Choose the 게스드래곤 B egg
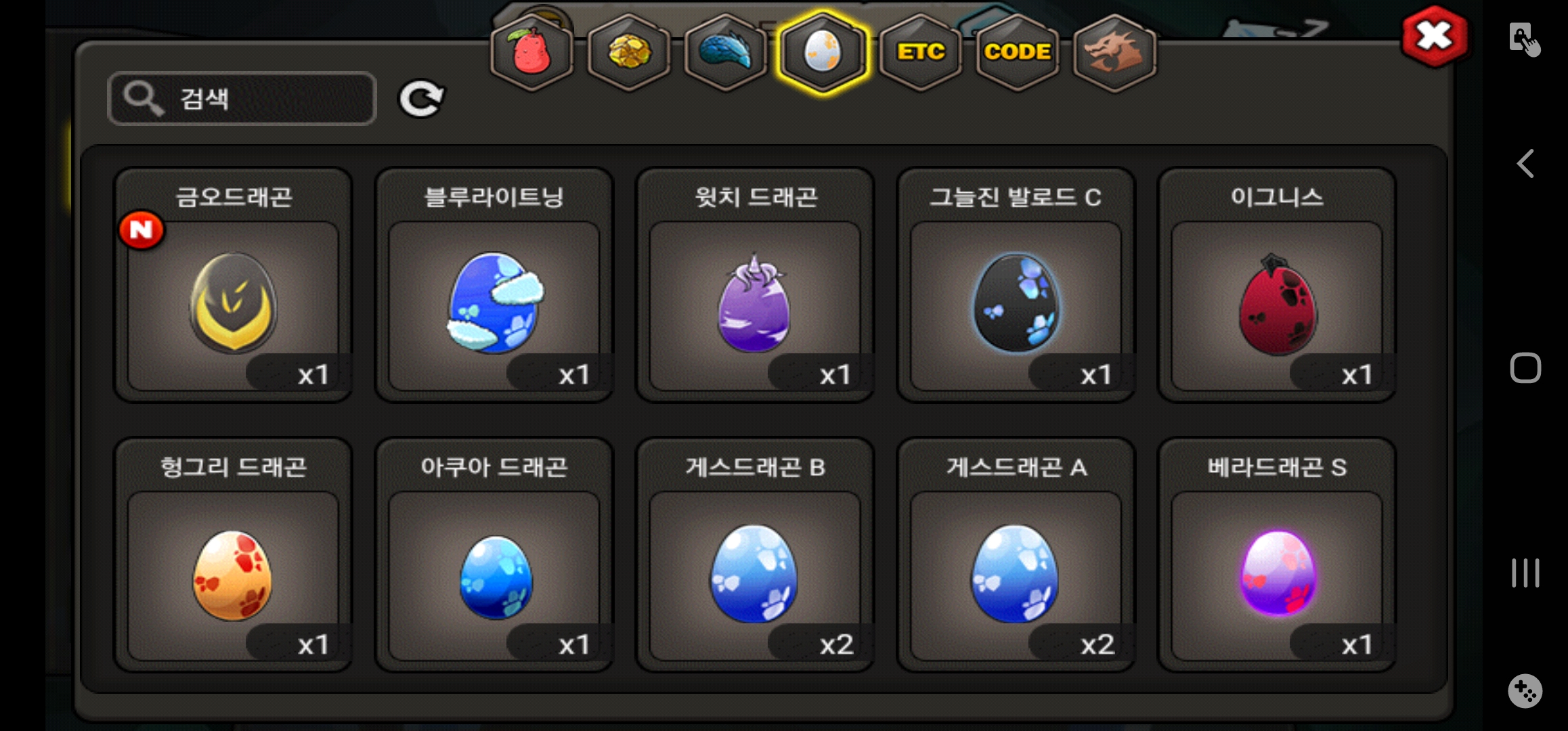 (755, 555)
